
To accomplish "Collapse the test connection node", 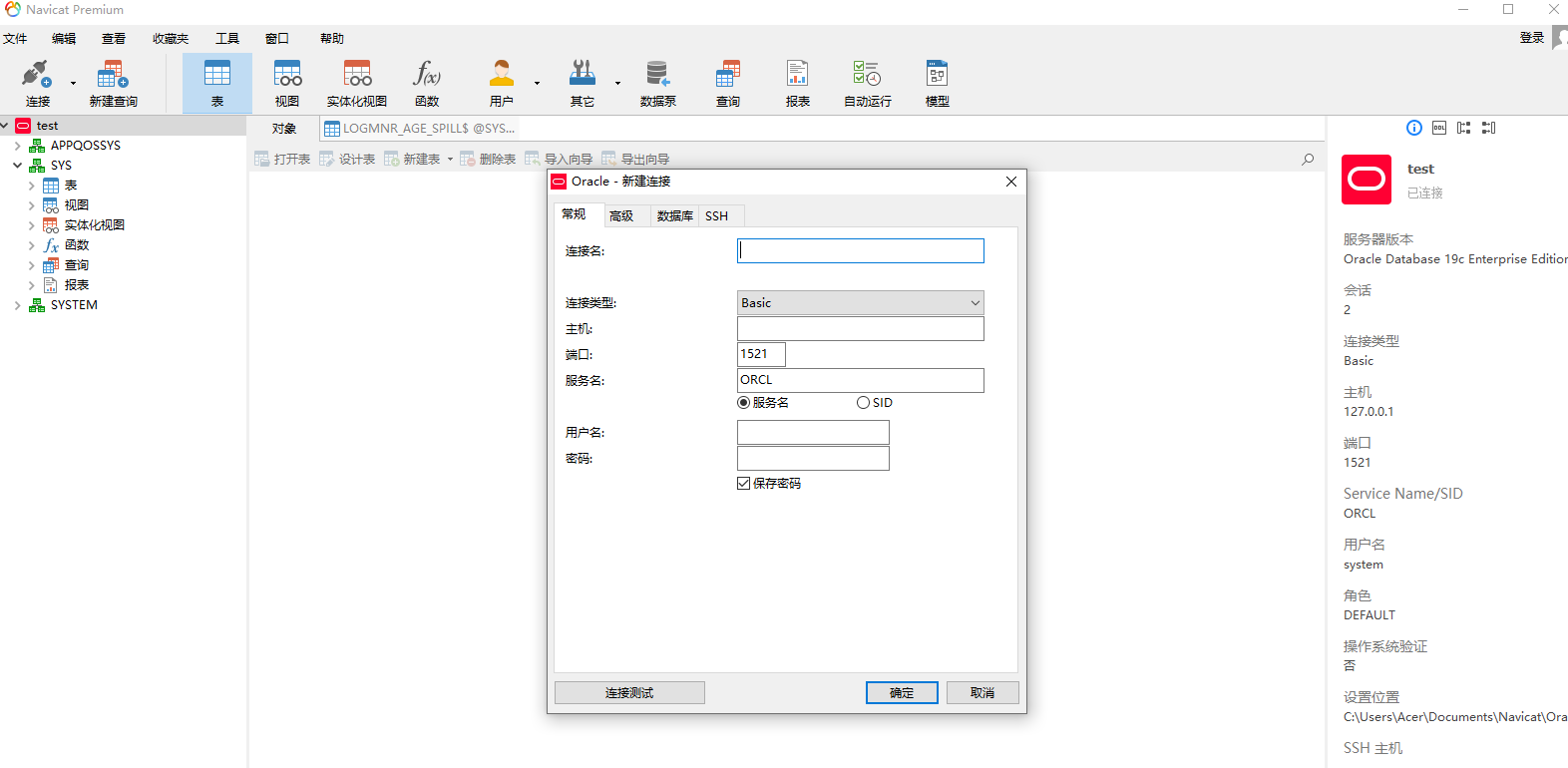I will point(5,126).
